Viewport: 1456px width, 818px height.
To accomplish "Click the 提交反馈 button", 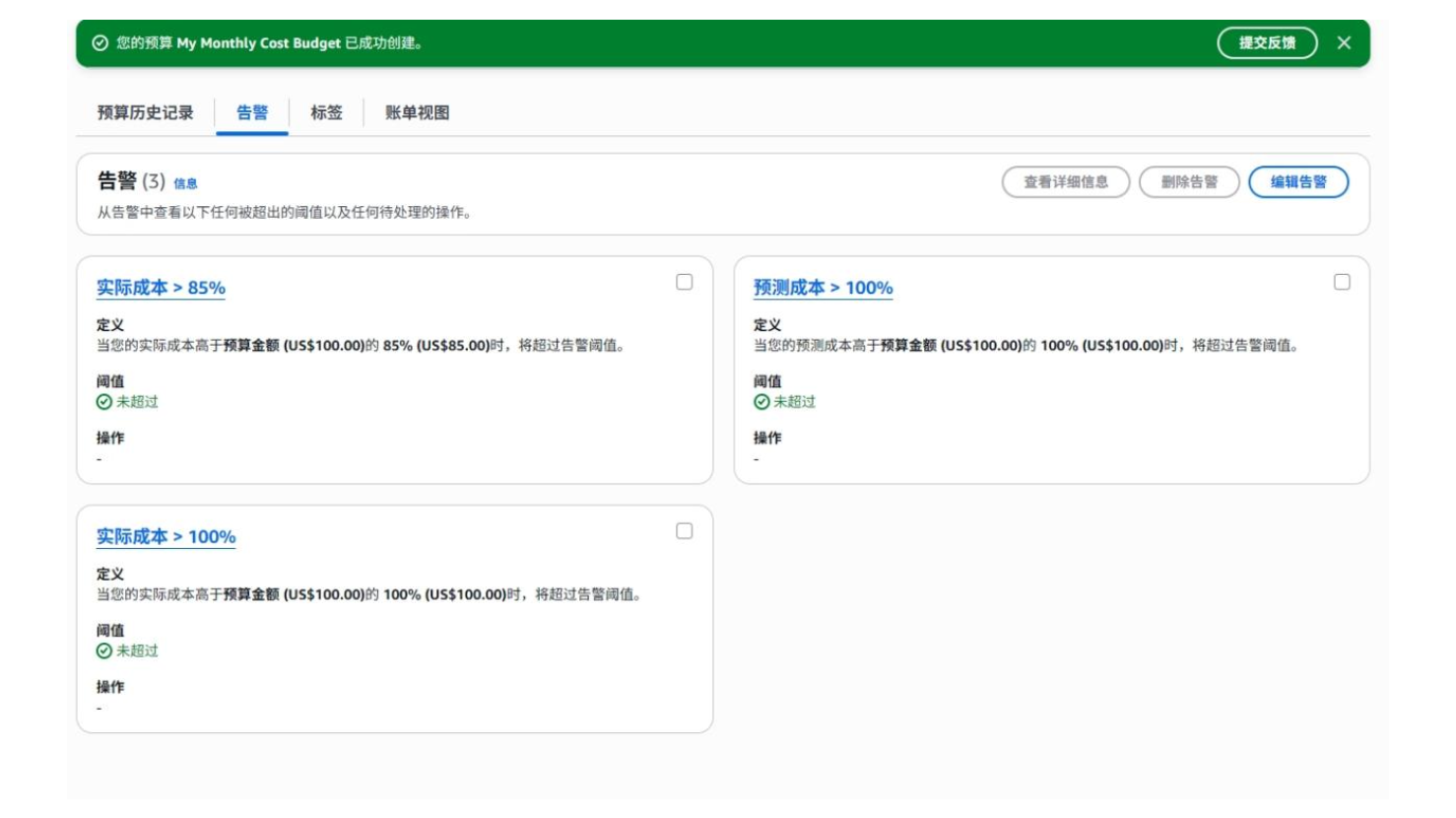I will pos(1267,43).
